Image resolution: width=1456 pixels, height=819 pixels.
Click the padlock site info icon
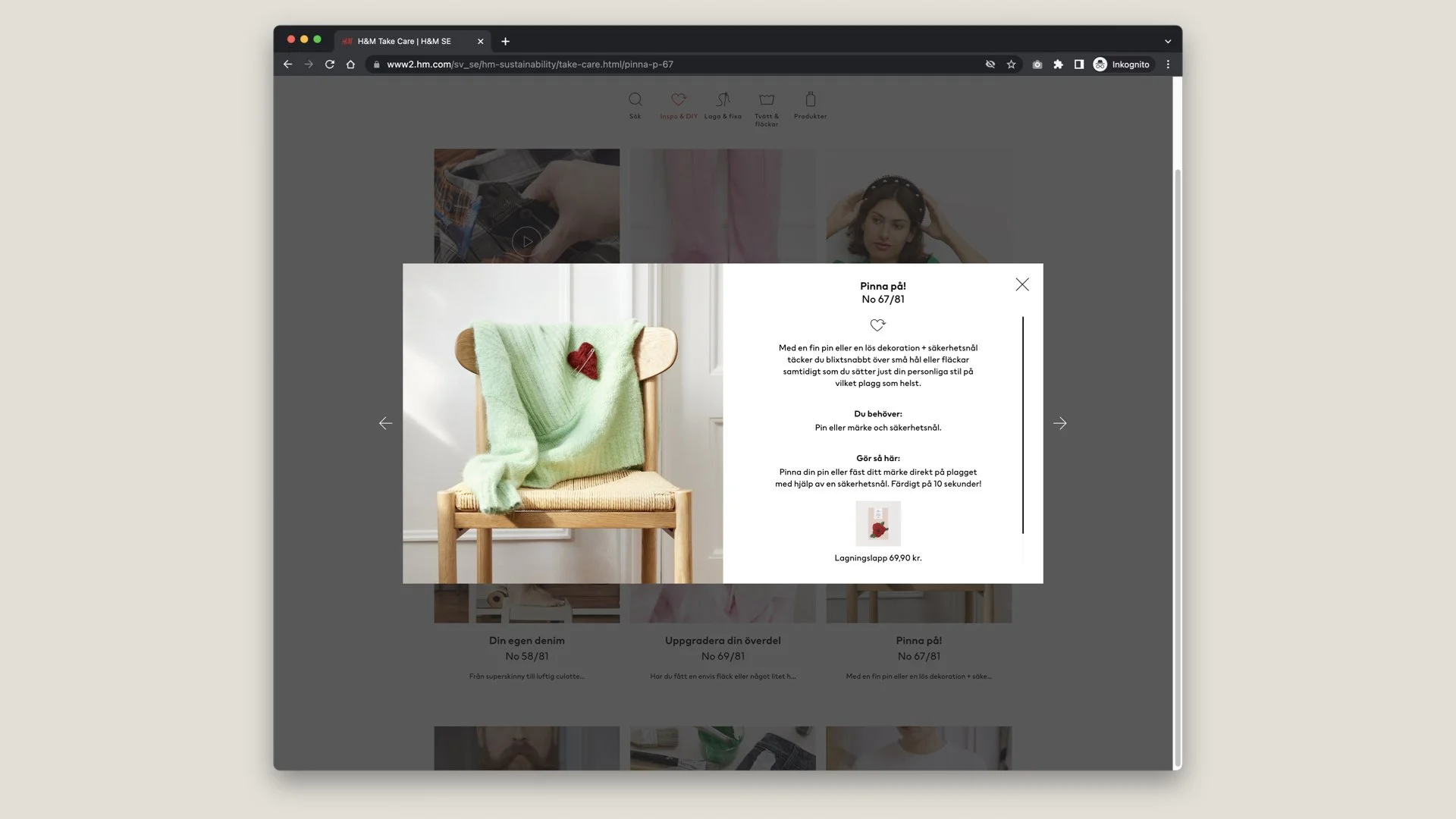click(x=376, y=64)
